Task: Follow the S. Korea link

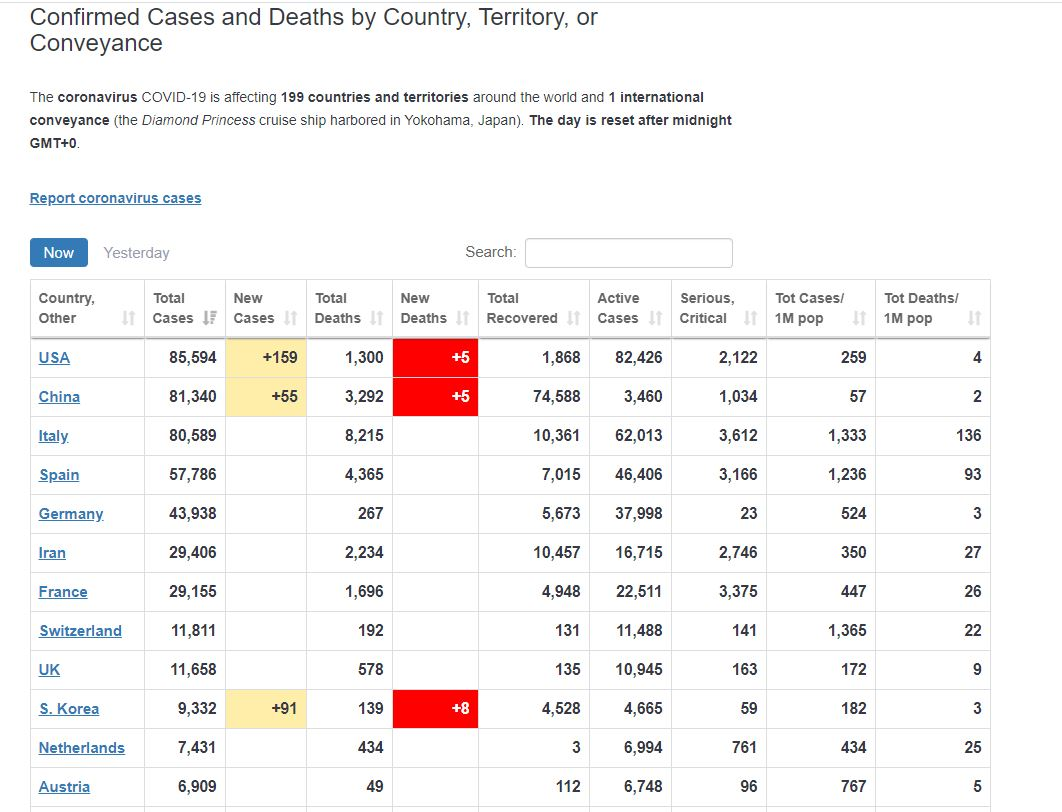Action: (69, 709)
